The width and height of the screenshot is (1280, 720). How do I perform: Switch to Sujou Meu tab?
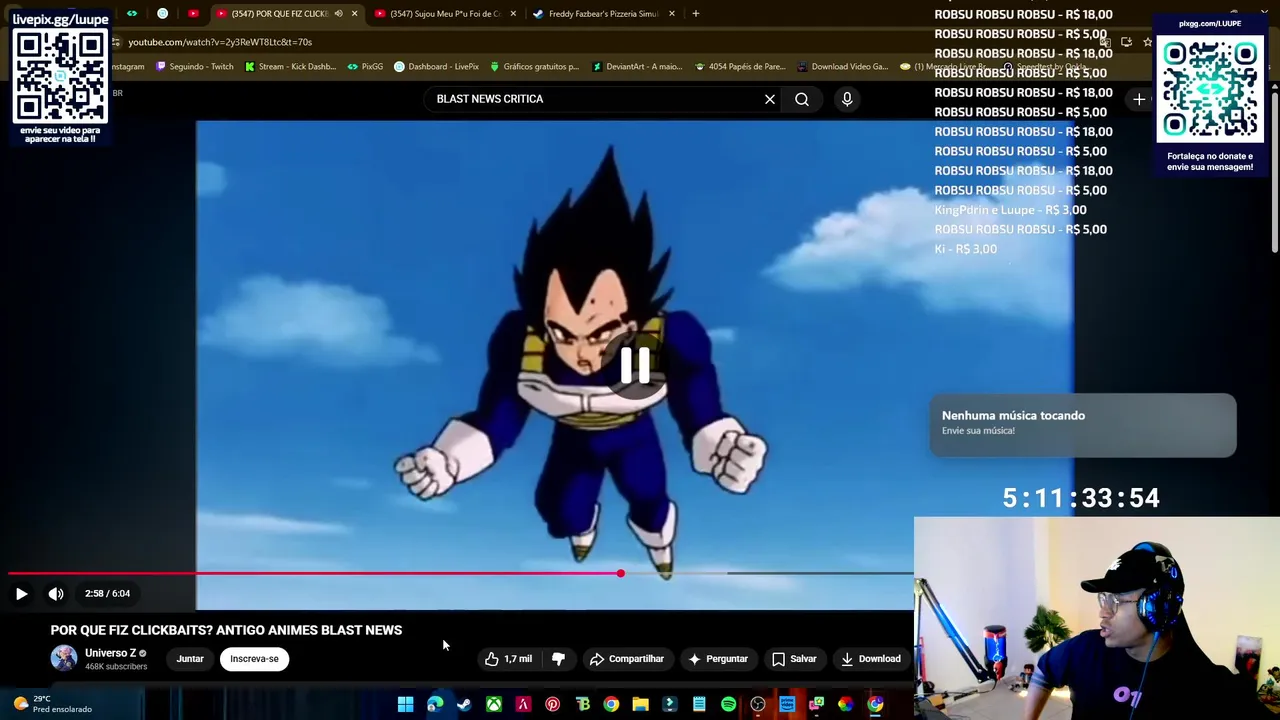445,14
